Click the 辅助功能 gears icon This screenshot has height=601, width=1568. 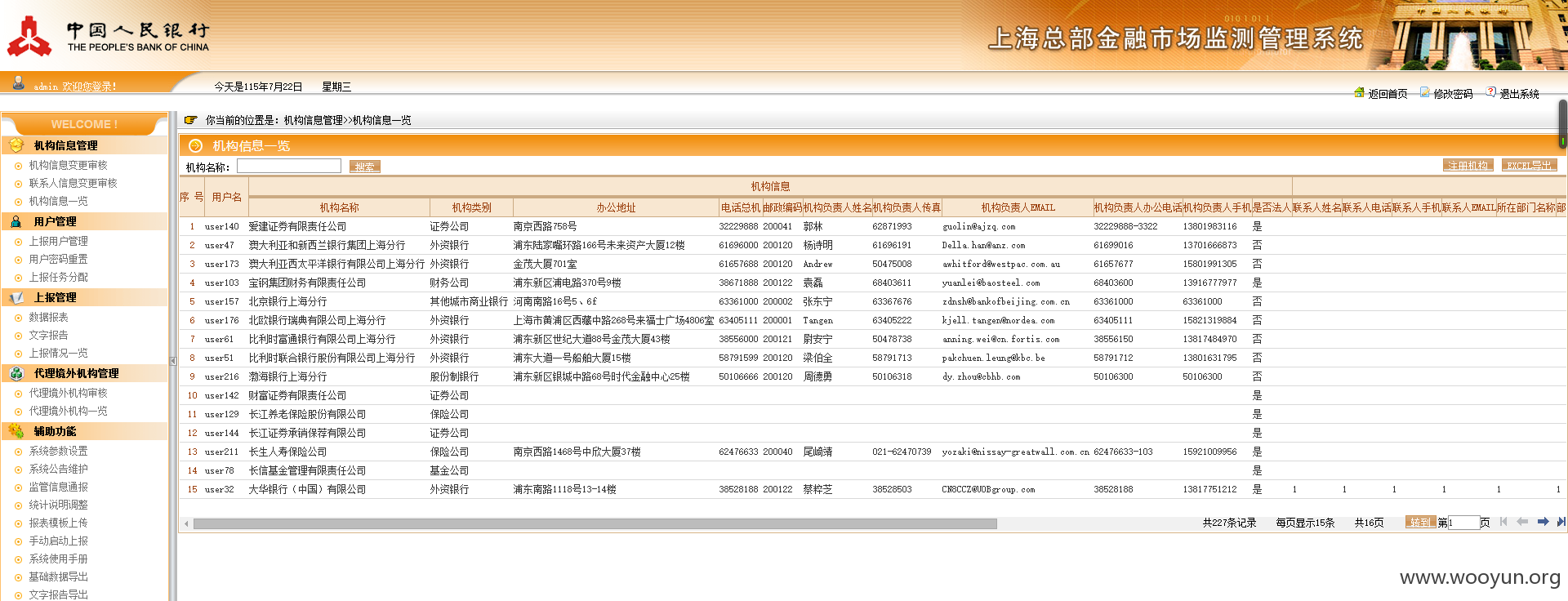(16, 431)
